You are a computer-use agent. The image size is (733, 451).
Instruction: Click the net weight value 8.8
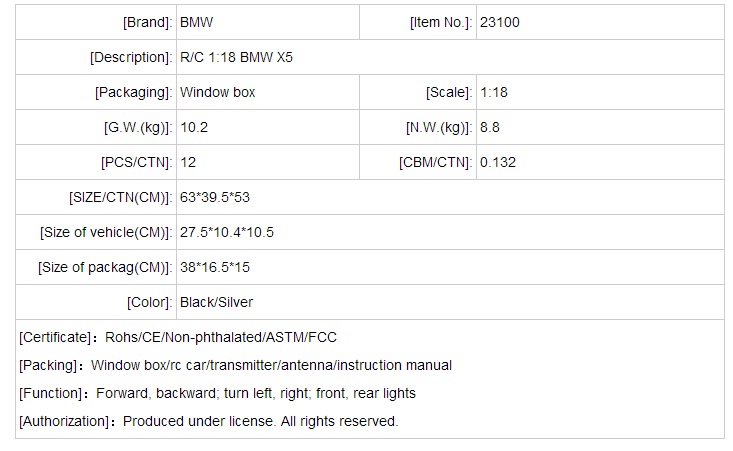click(490, 127)
